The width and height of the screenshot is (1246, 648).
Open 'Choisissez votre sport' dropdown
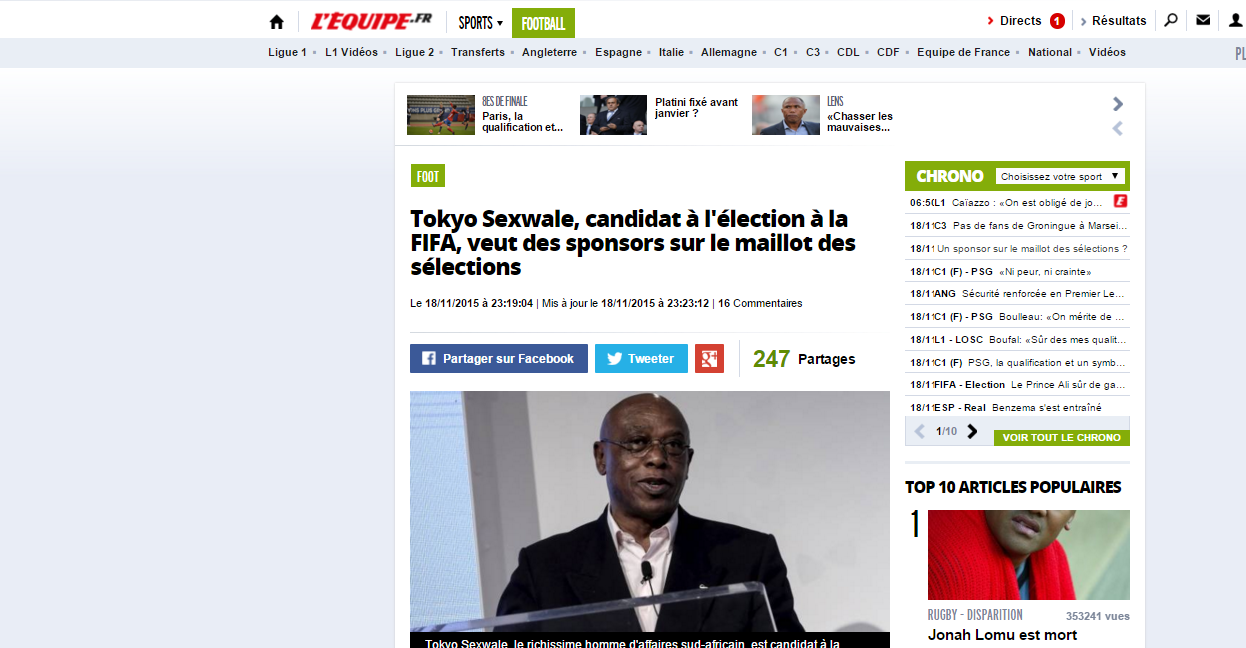tap(1060, 176)
